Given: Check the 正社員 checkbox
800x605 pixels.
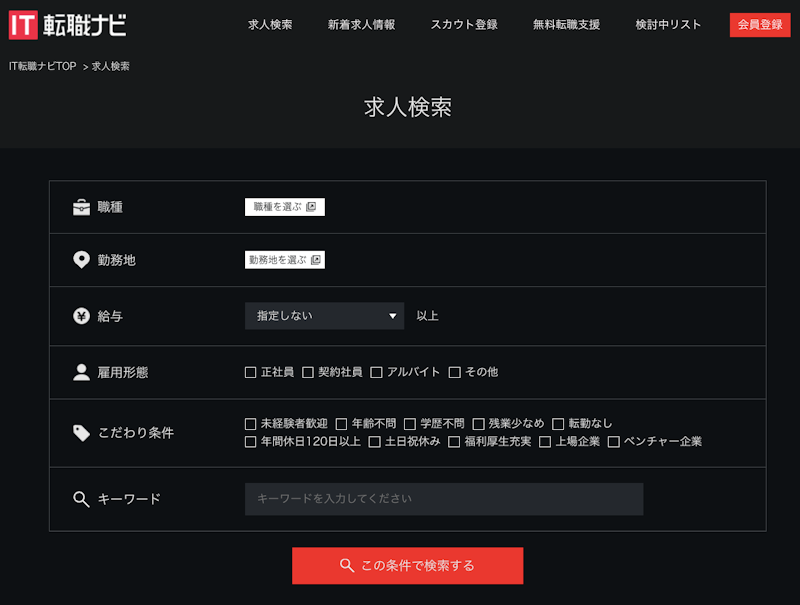Looking at the screenshot, I should 251,372.
